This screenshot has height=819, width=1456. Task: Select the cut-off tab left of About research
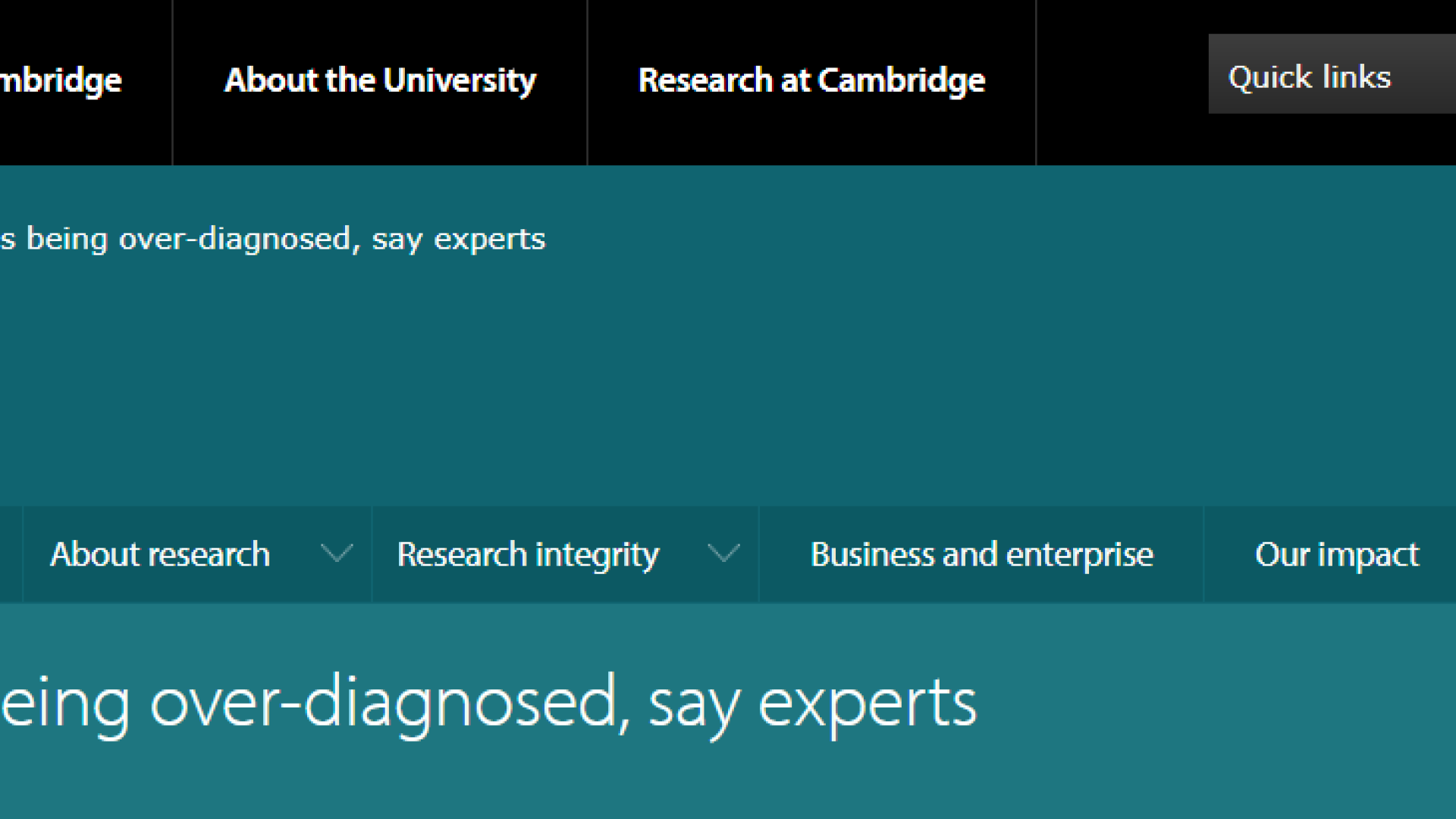pos(11,554)
